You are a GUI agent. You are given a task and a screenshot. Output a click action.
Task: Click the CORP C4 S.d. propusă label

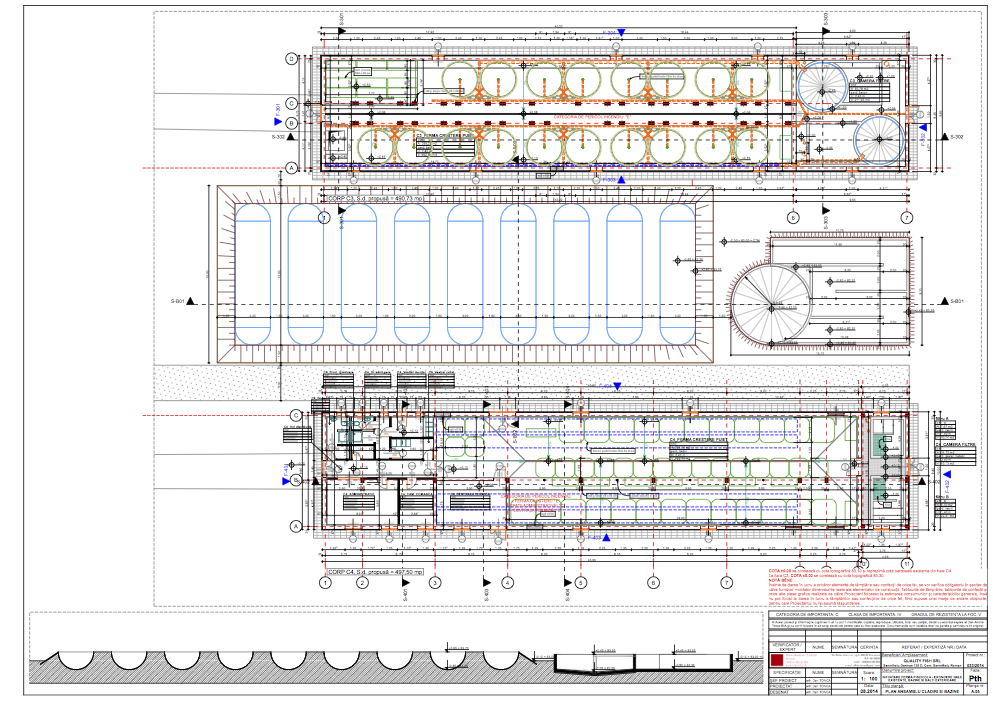click(374, 573)
